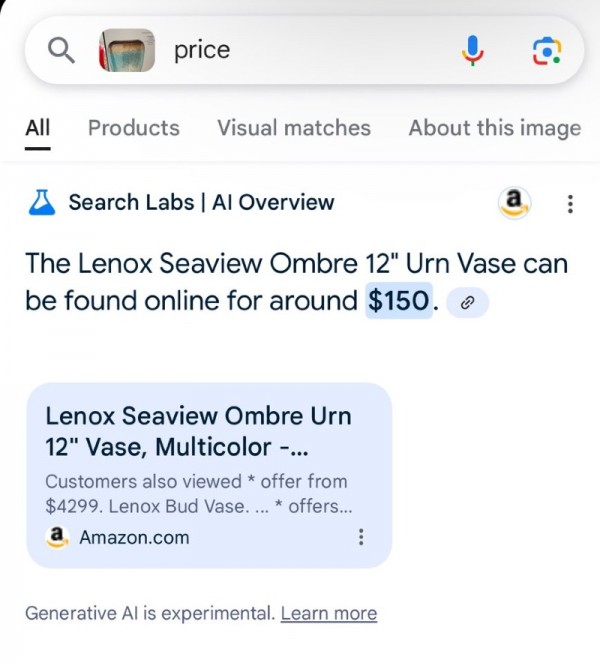Tap the Amazon source logo in AI Overview
The width and height of the screenshot is (600, 663).
(x=513, y=203)
